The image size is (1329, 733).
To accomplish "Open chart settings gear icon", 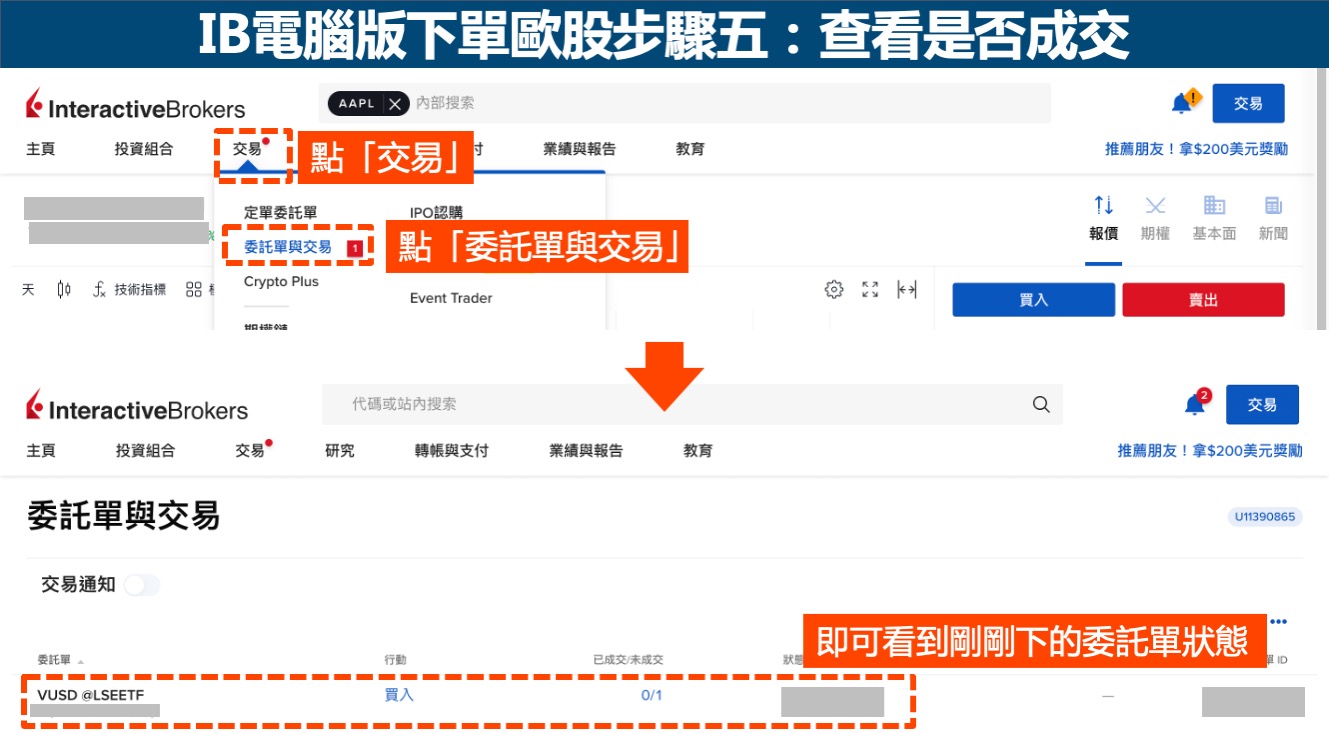I will [x=834, y=290].
